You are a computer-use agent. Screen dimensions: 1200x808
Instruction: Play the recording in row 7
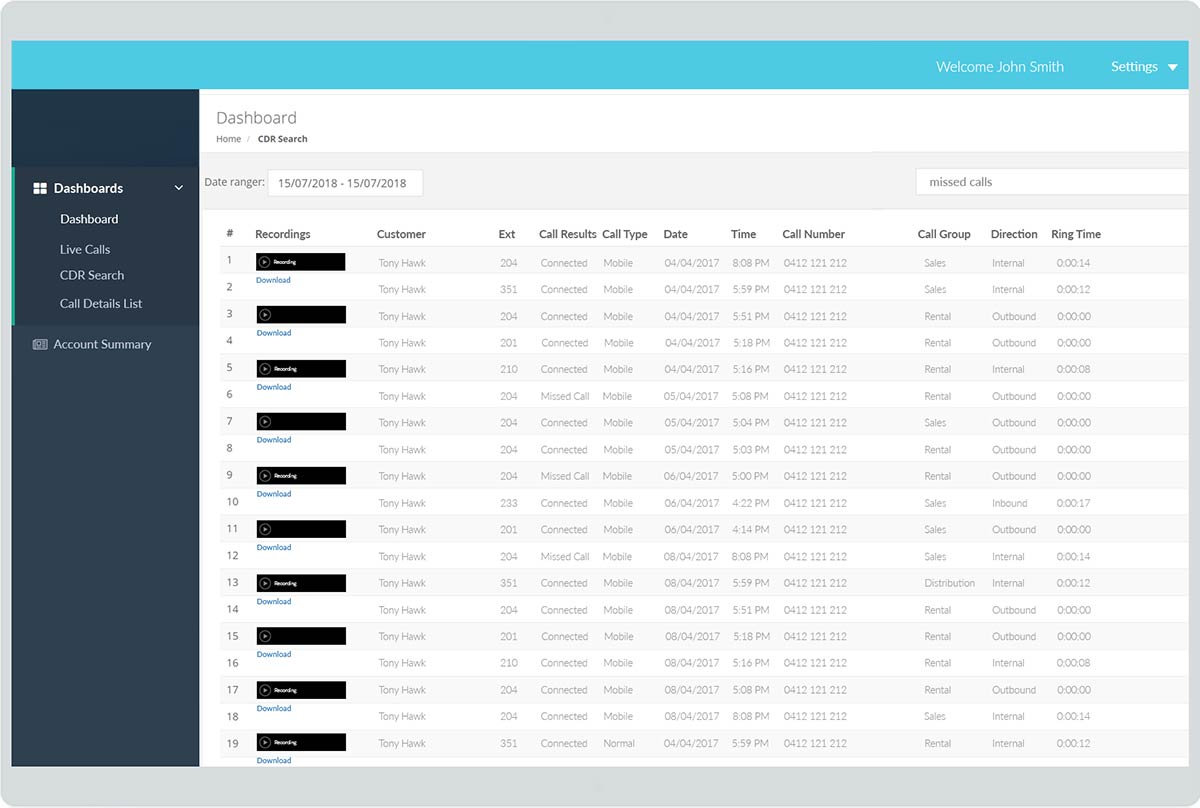click(x=264, y=422)
